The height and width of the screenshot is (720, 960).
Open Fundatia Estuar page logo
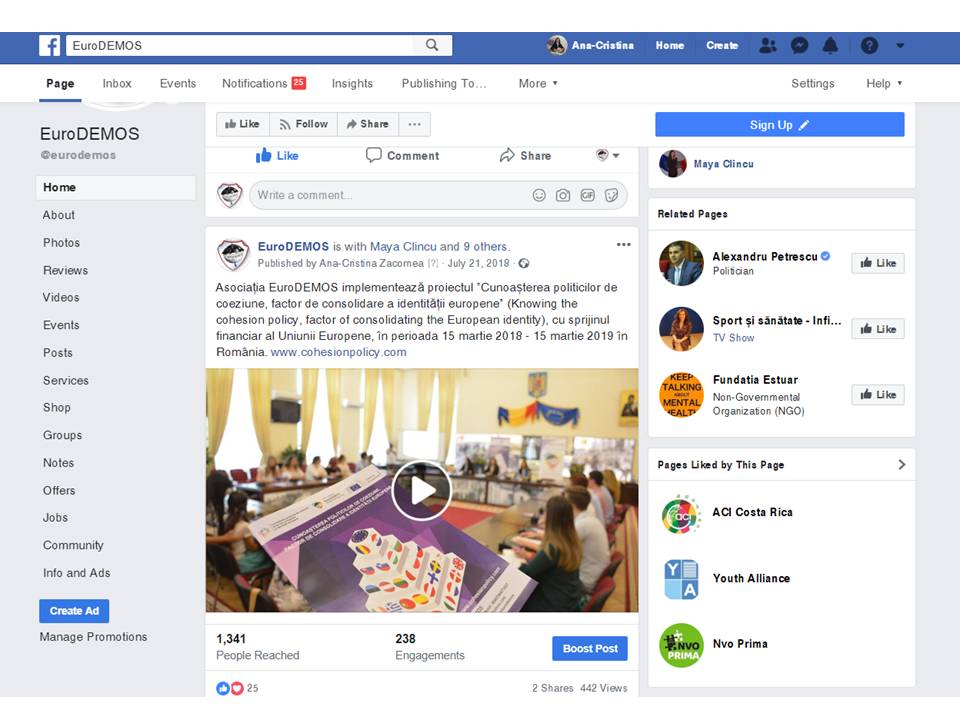(x=681, y=395)
